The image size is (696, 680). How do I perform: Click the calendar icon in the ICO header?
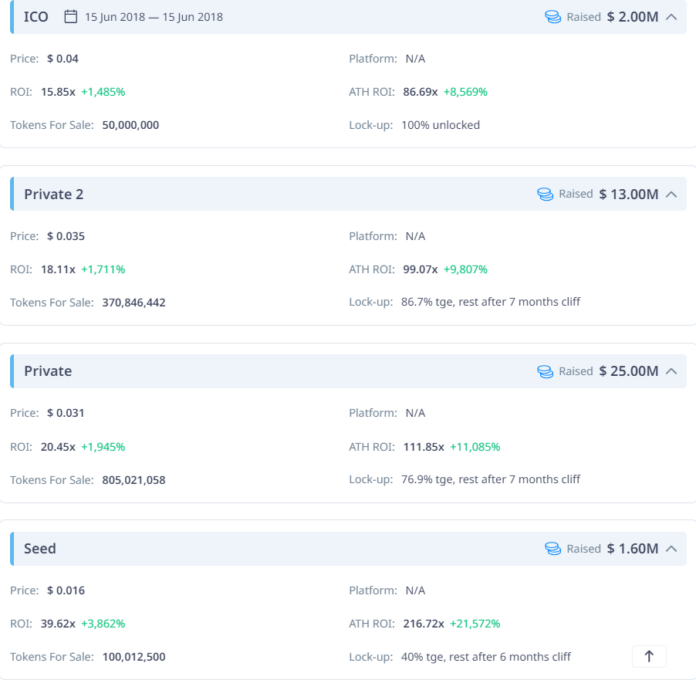coord(70,17)
